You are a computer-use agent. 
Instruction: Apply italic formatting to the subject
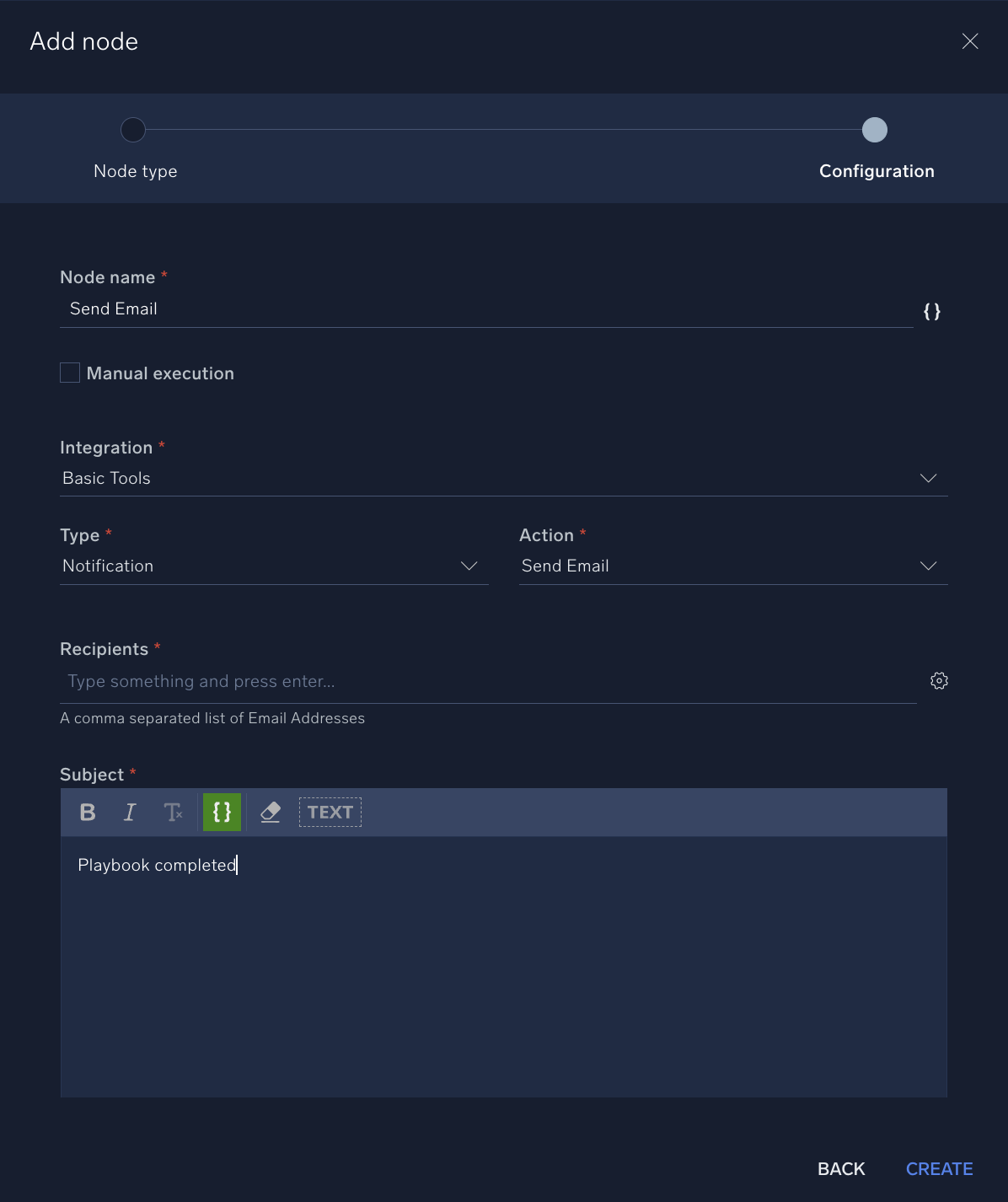pos(129,812)
